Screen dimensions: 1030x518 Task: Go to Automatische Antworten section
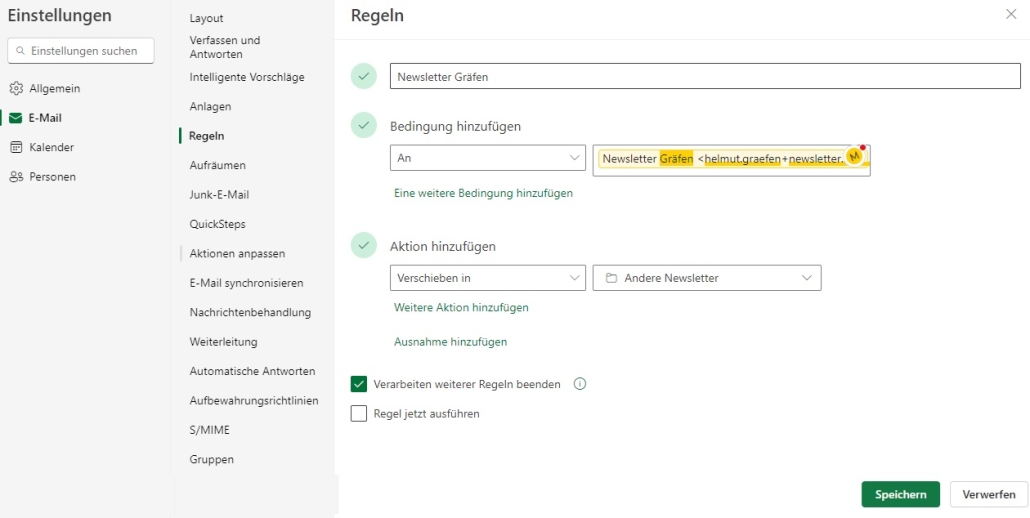252,371
